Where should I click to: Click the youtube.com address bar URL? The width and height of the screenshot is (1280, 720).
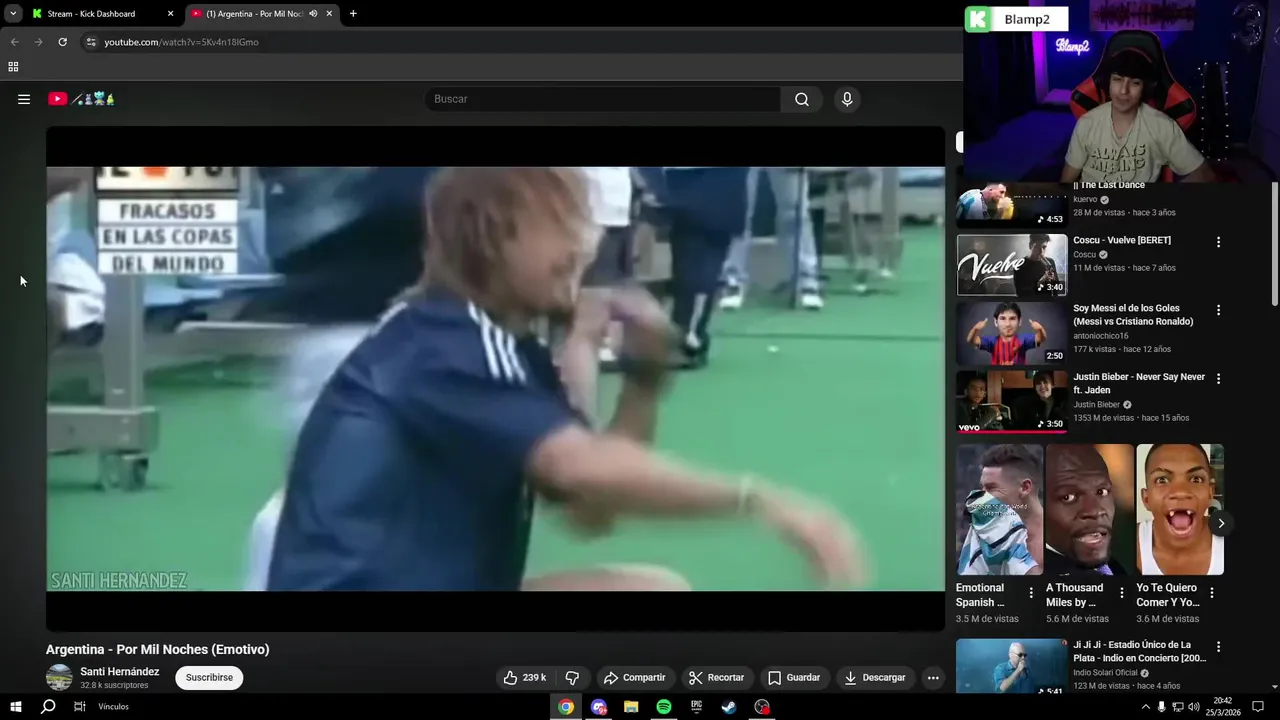181,42
